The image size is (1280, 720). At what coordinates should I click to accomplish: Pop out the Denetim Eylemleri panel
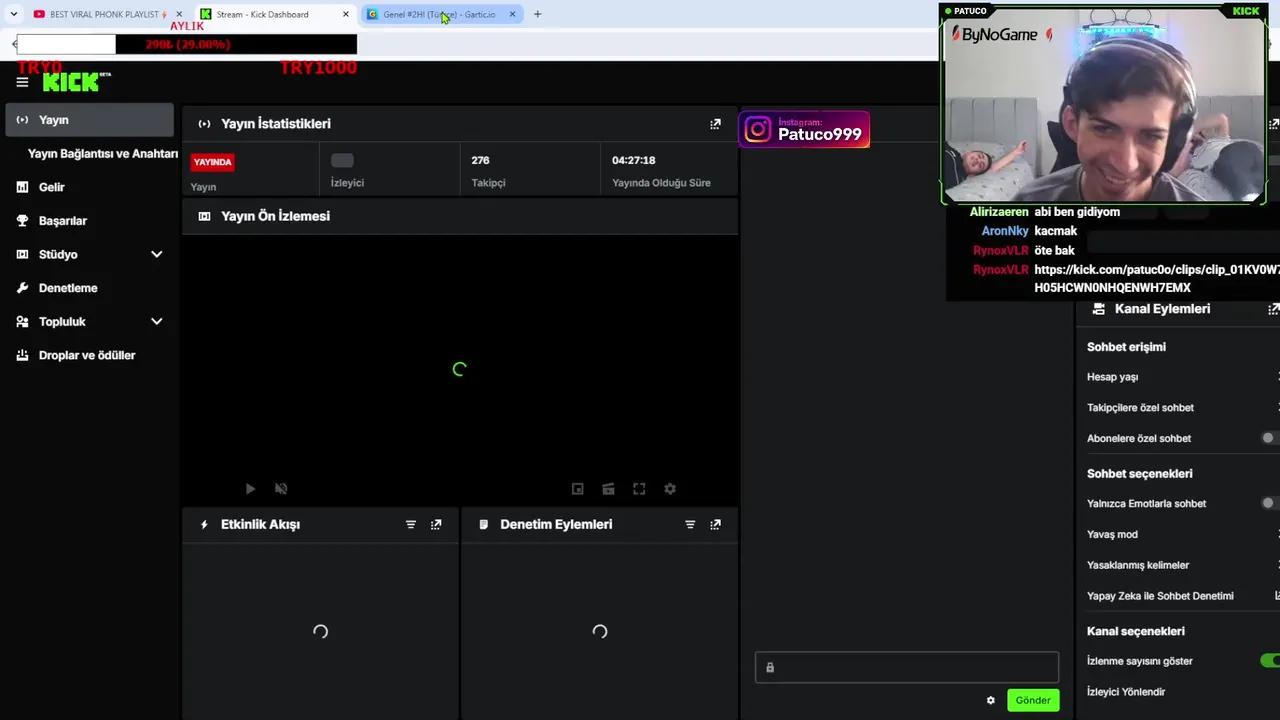(715, 524)
